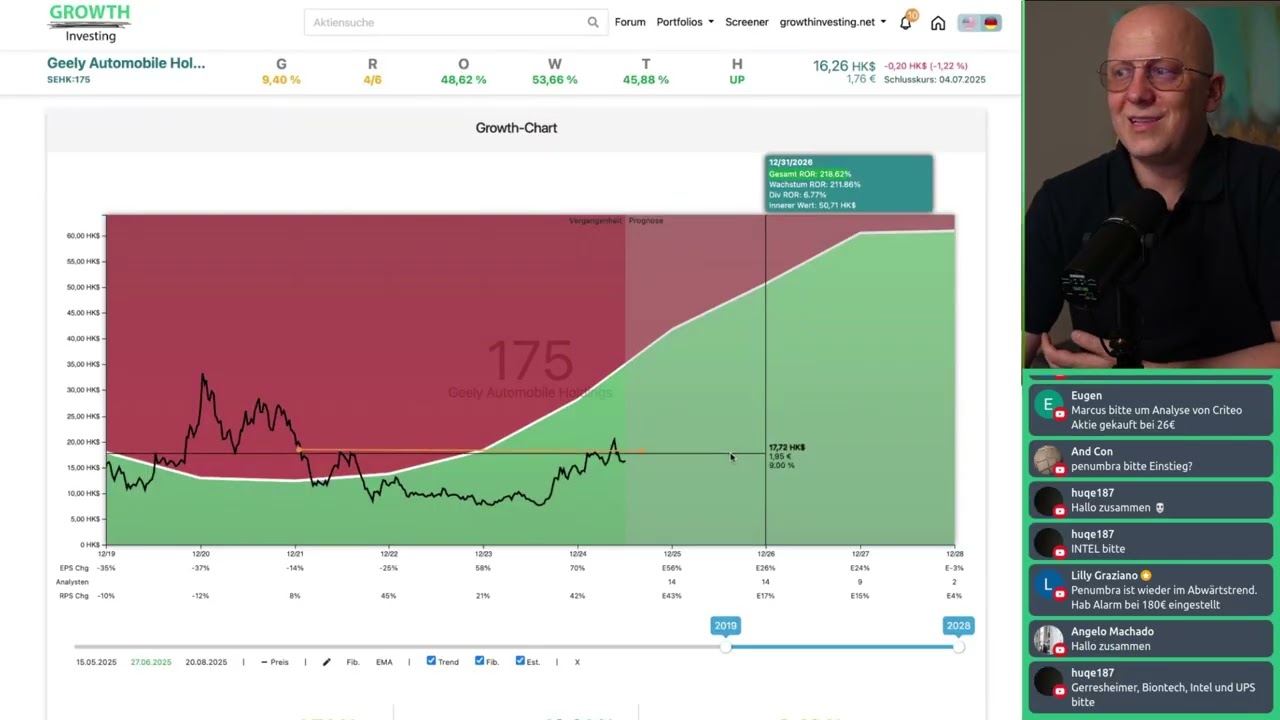This screenshot has height=720, width=1280.
Task: Click Schlusskurs: 04.07.2025 text
Action: 934,79
